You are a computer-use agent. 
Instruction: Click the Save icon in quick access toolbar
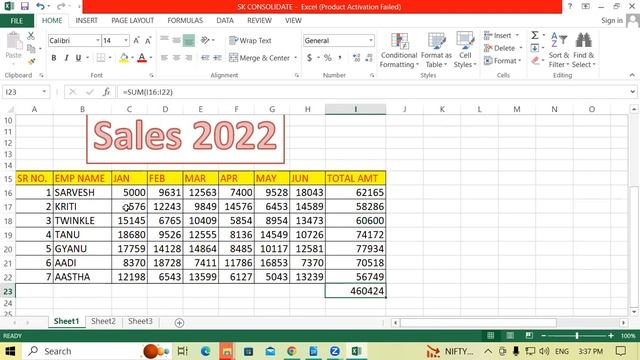pyautogui.click(x=24, y=7)
